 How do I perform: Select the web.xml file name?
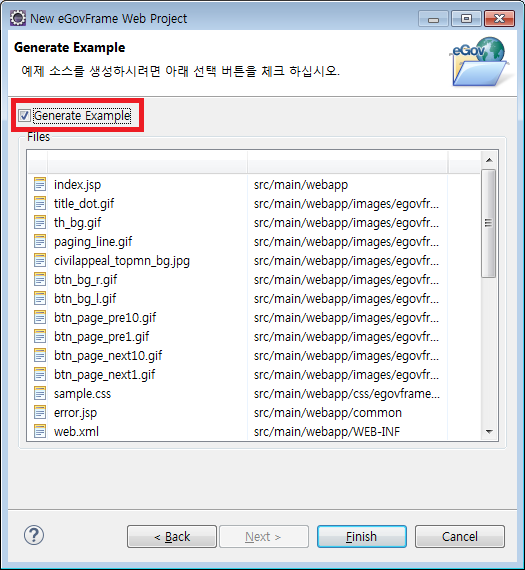click(x=76, y=431)
